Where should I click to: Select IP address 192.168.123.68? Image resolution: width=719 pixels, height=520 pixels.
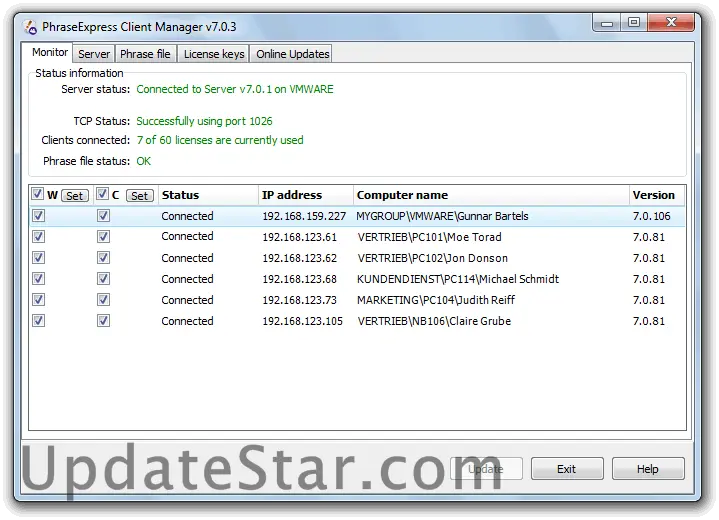click(299, 279)
